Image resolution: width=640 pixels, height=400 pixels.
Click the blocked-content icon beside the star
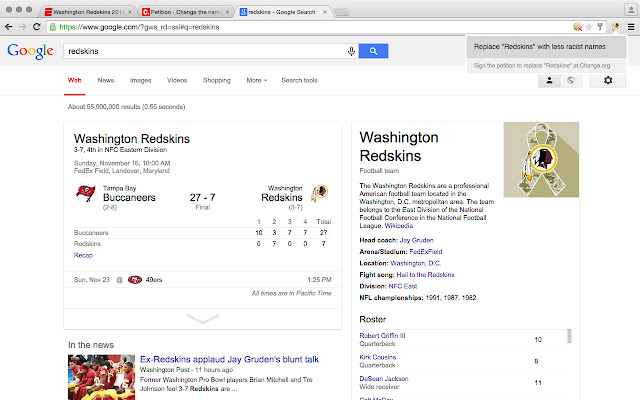click(x=577, y=27)
